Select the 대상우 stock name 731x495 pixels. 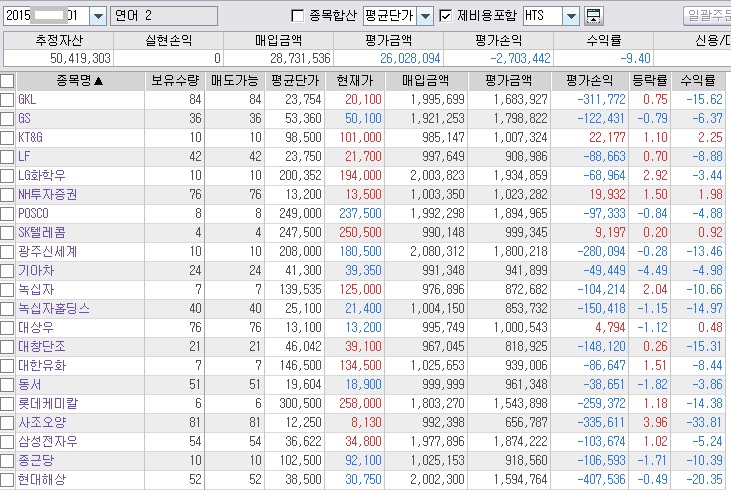coord(36,328)
